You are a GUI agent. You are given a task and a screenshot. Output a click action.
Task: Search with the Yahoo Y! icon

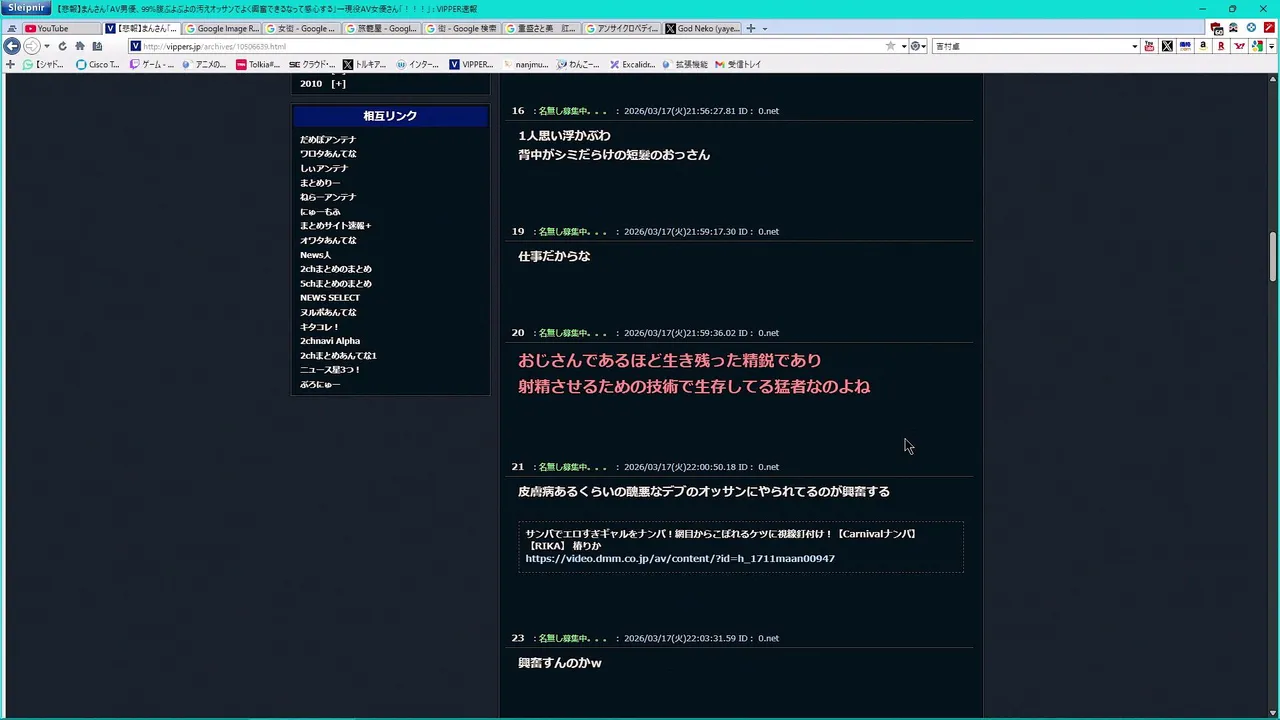(1239, 46)
